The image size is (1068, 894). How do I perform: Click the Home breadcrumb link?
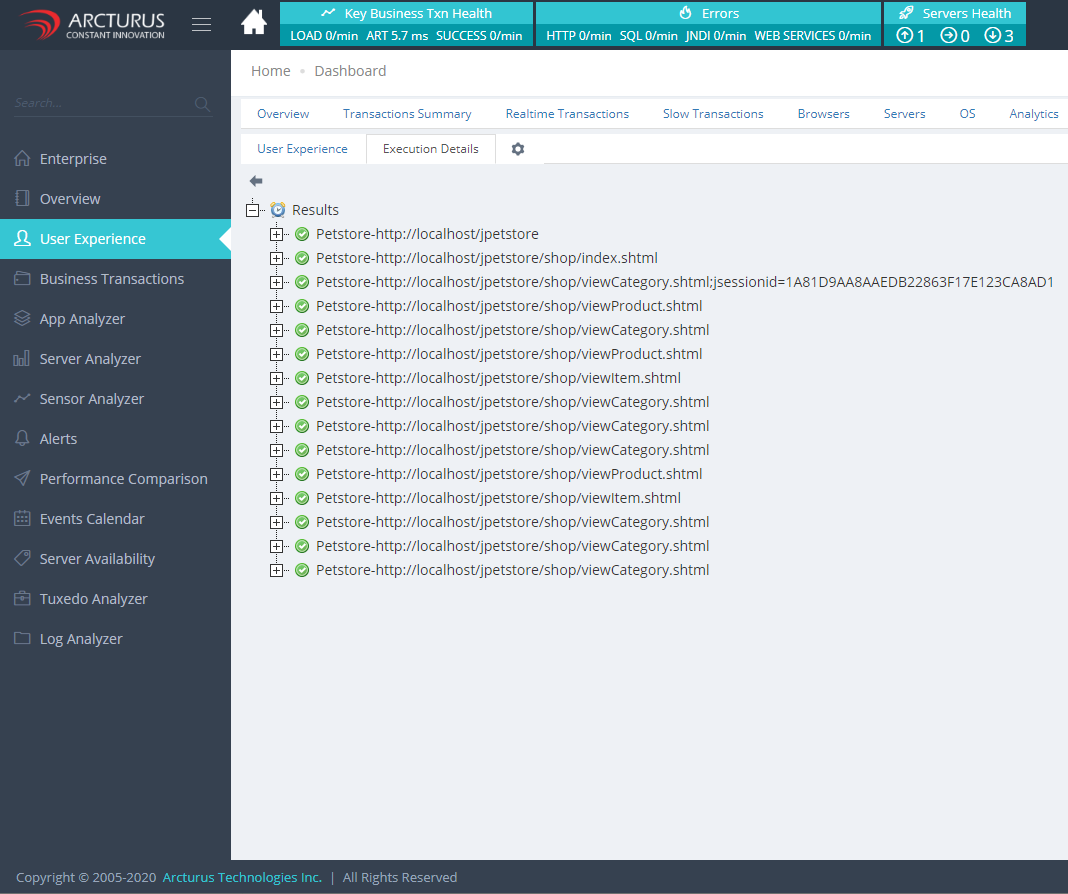click(x=270, y=71)
